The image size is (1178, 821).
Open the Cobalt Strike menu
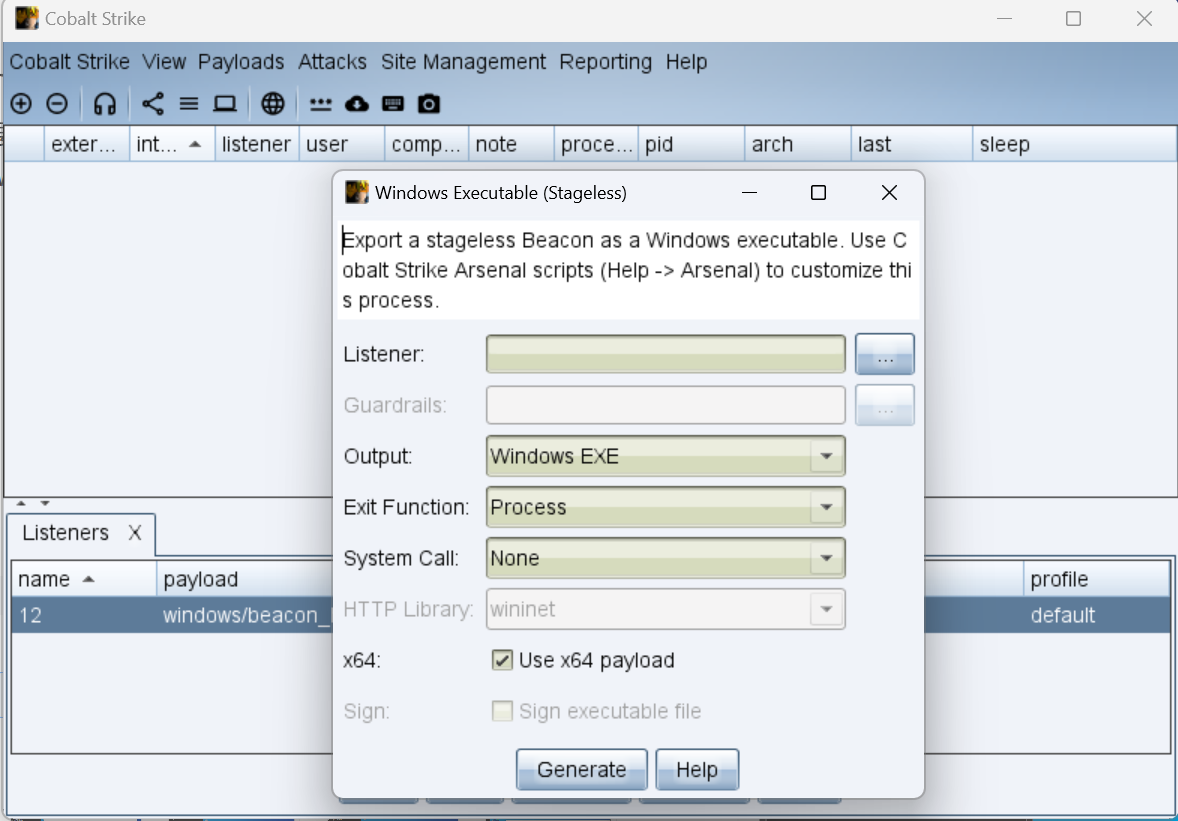click(69, 62)
